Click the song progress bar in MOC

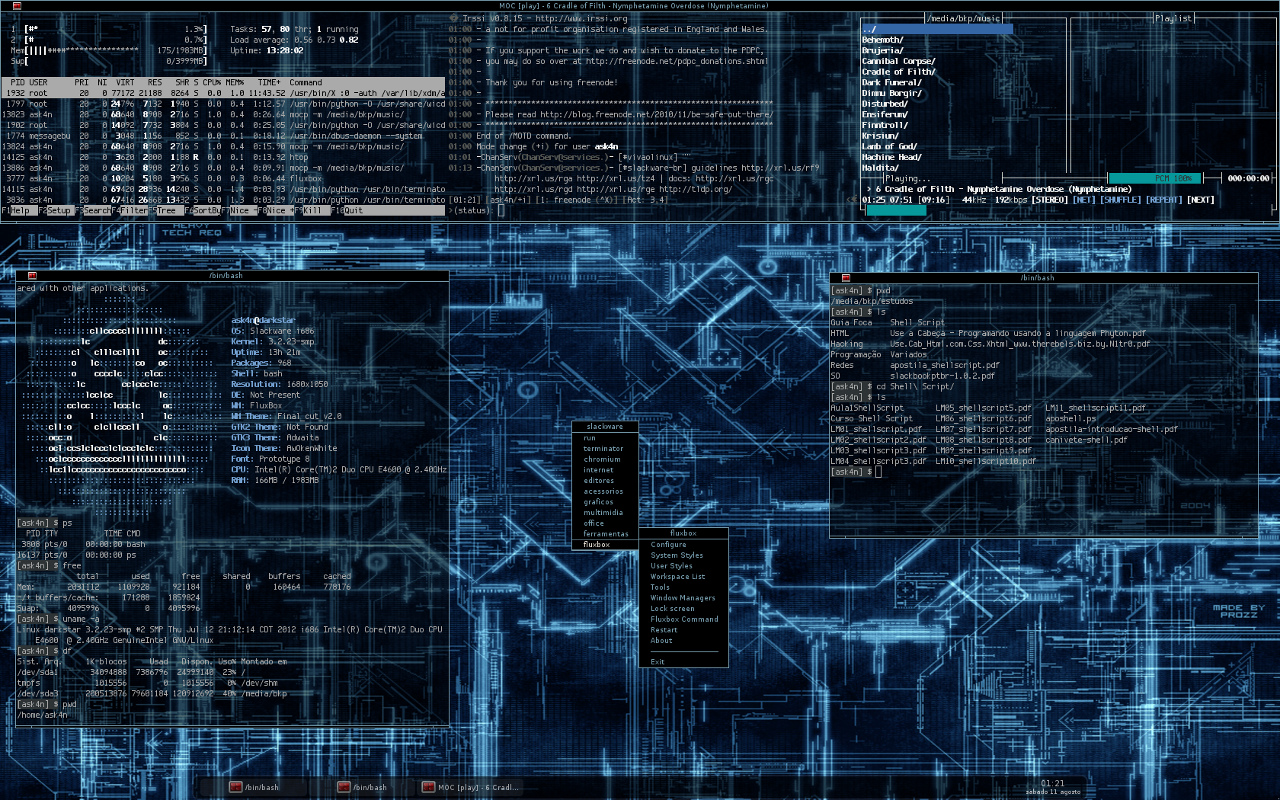pyautogui.click(x=896, y=210)
